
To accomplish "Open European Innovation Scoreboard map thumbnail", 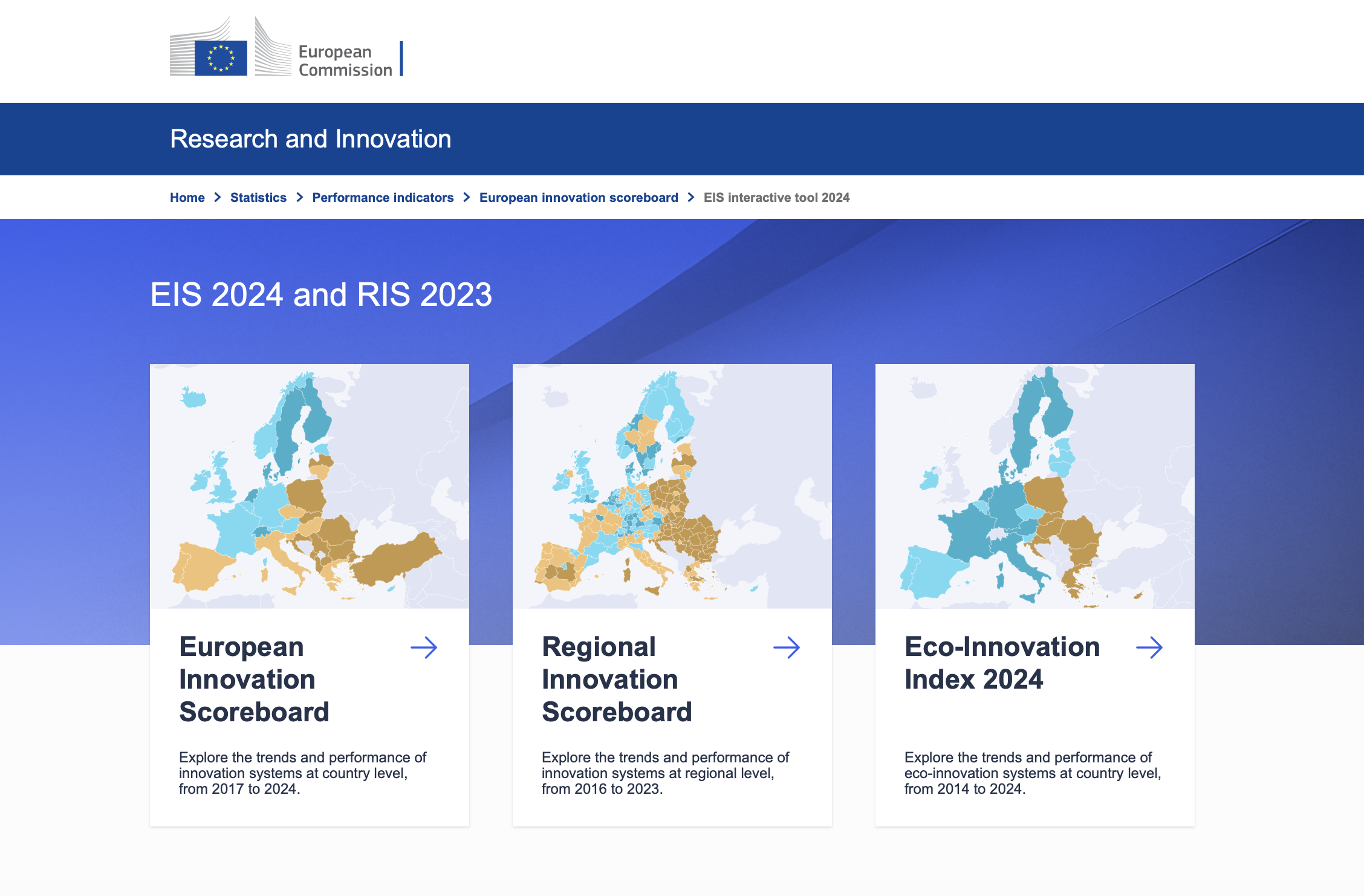I will (310, 486).
